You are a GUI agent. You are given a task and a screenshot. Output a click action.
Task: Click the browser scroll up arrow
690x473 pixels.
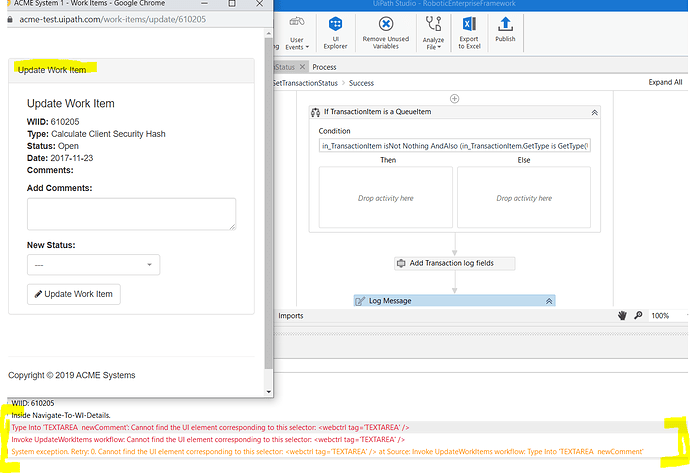pyautogui.click(x=268, y=33)
